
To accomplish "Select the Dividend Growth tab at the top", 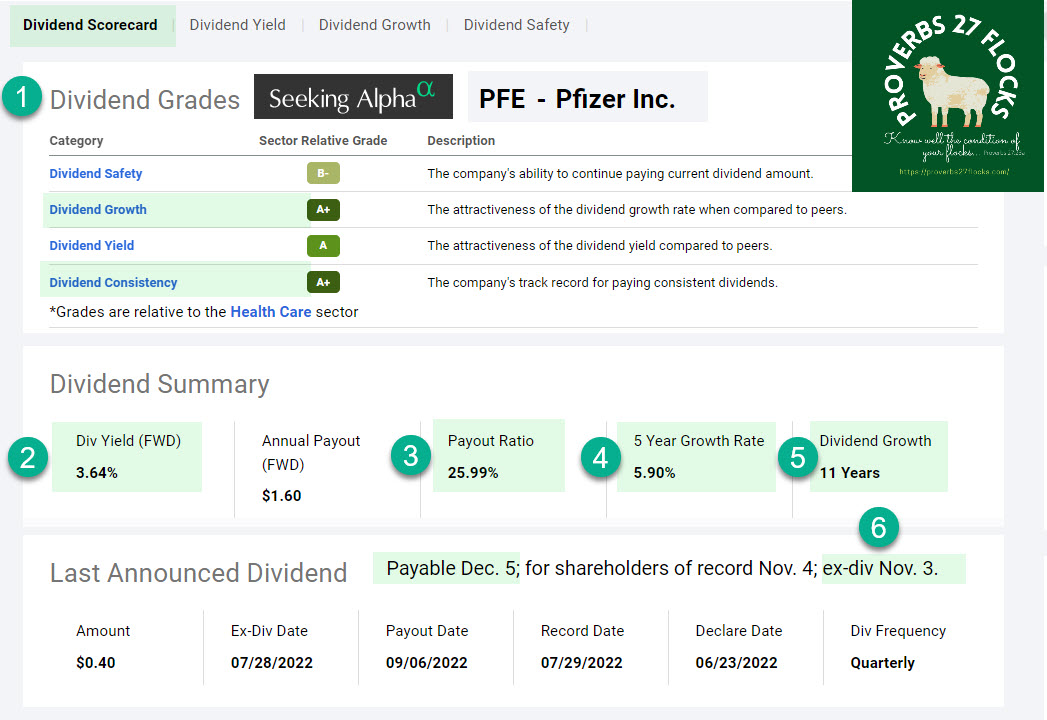I will pyautogui.click(x=374, y=24).
